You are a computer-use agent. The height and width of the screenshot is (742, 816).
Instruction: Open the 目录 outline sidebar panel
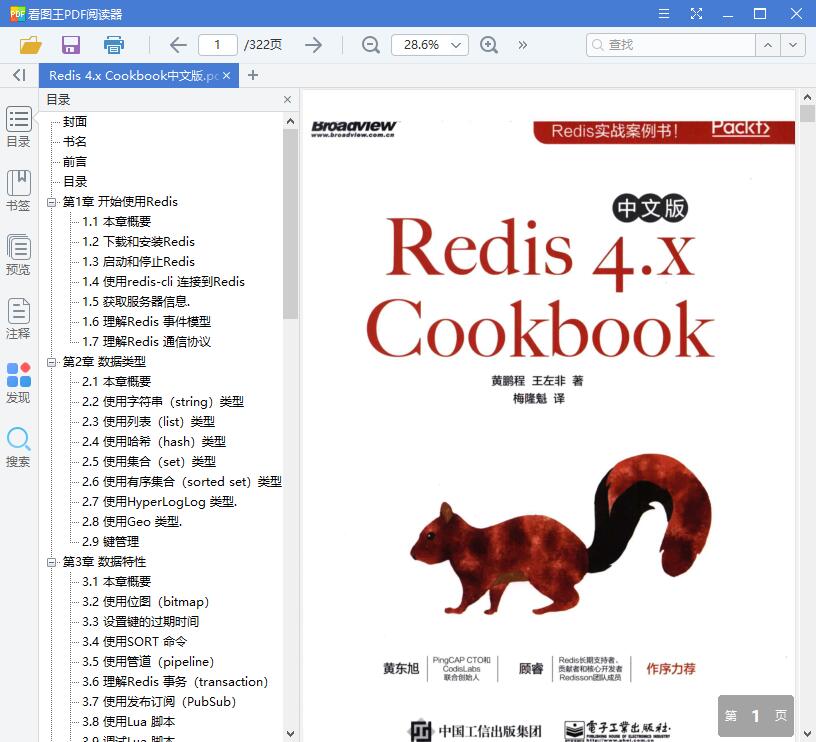[x=19, y=127]
